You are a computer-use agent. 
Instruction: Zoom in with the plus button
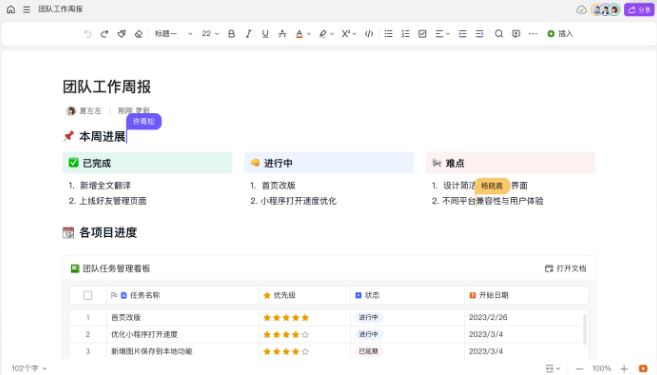click(x=624, y=369)
